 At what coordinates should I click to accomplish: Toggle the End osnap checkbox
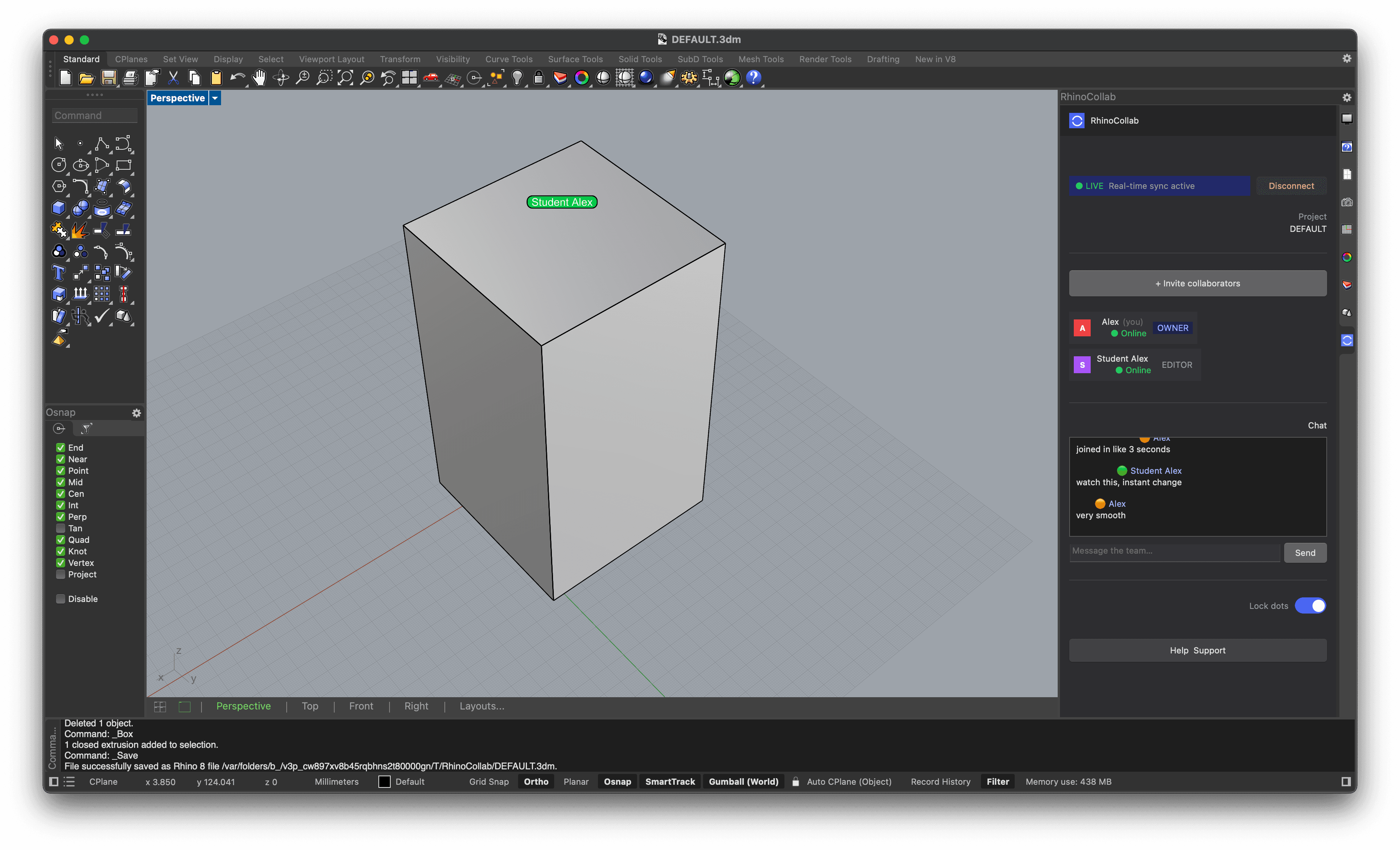point(60,448)
